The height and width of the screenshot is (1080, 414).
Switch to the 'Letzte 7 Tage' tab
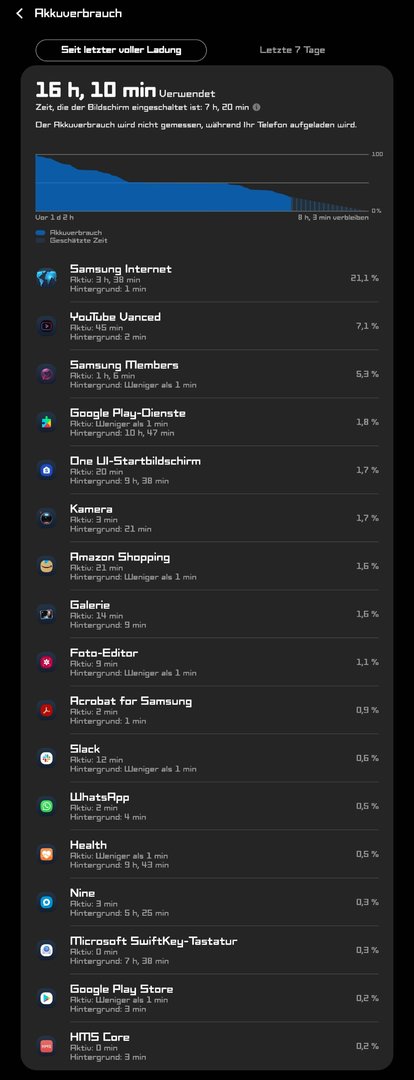click(x=292, y=50)
